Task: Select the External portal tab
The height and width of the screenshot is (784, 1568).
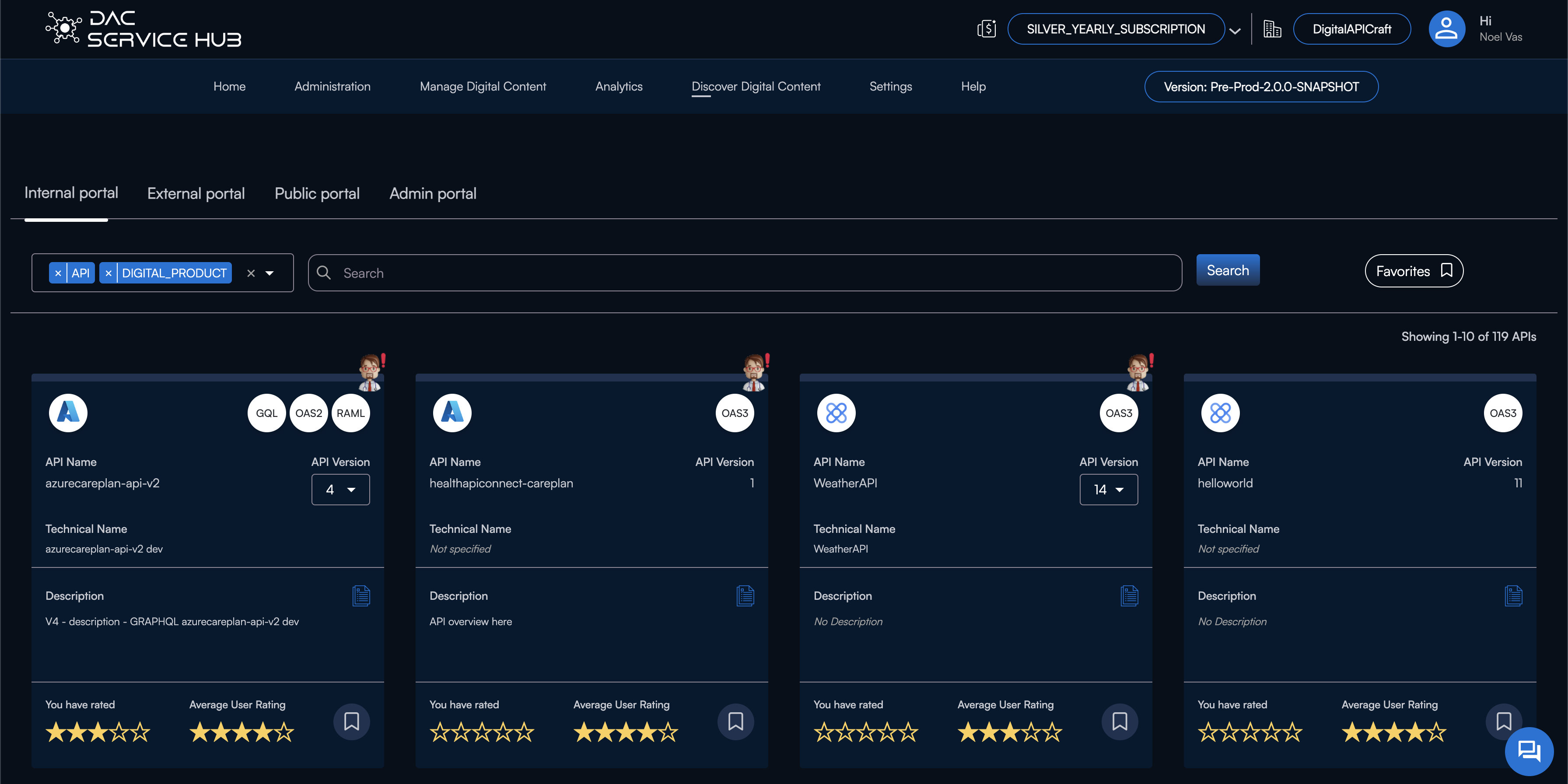Action: point(196,193)
